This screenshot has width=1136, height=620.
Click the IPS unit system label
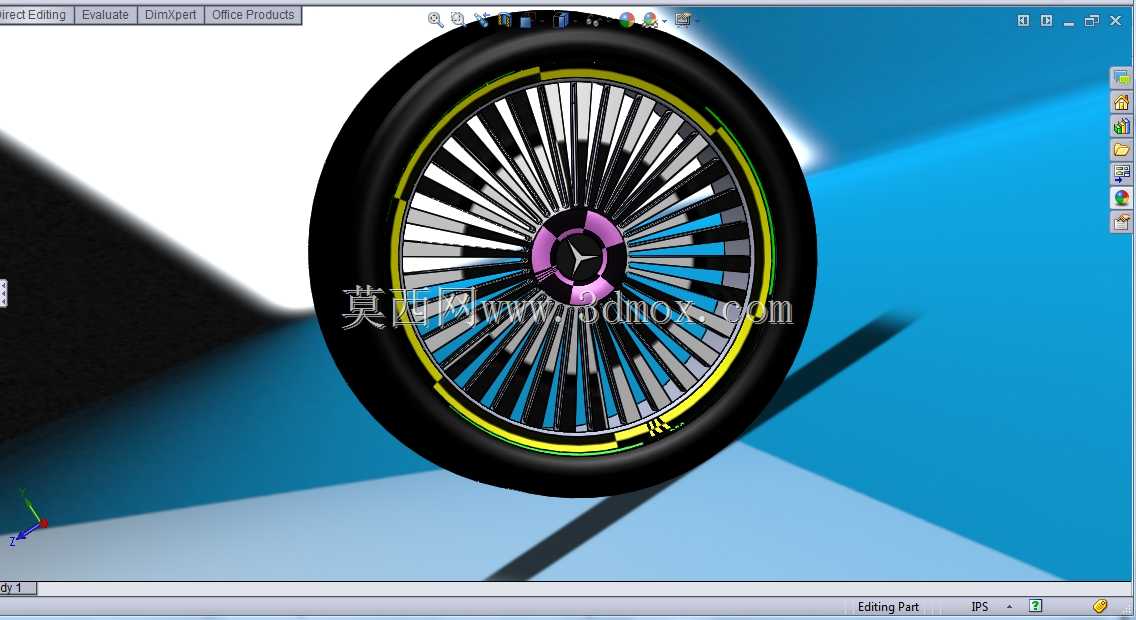click(980, 607)
